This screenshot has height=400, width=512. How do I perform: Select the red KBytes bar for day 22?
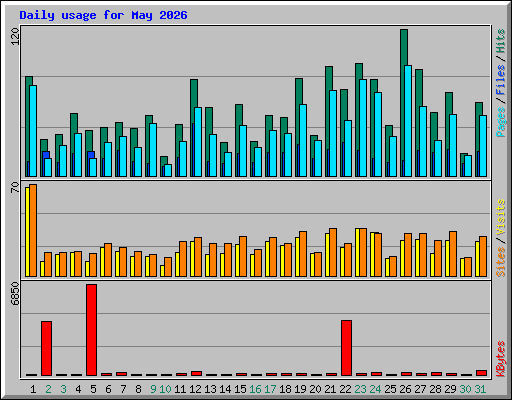pos(346,348)
